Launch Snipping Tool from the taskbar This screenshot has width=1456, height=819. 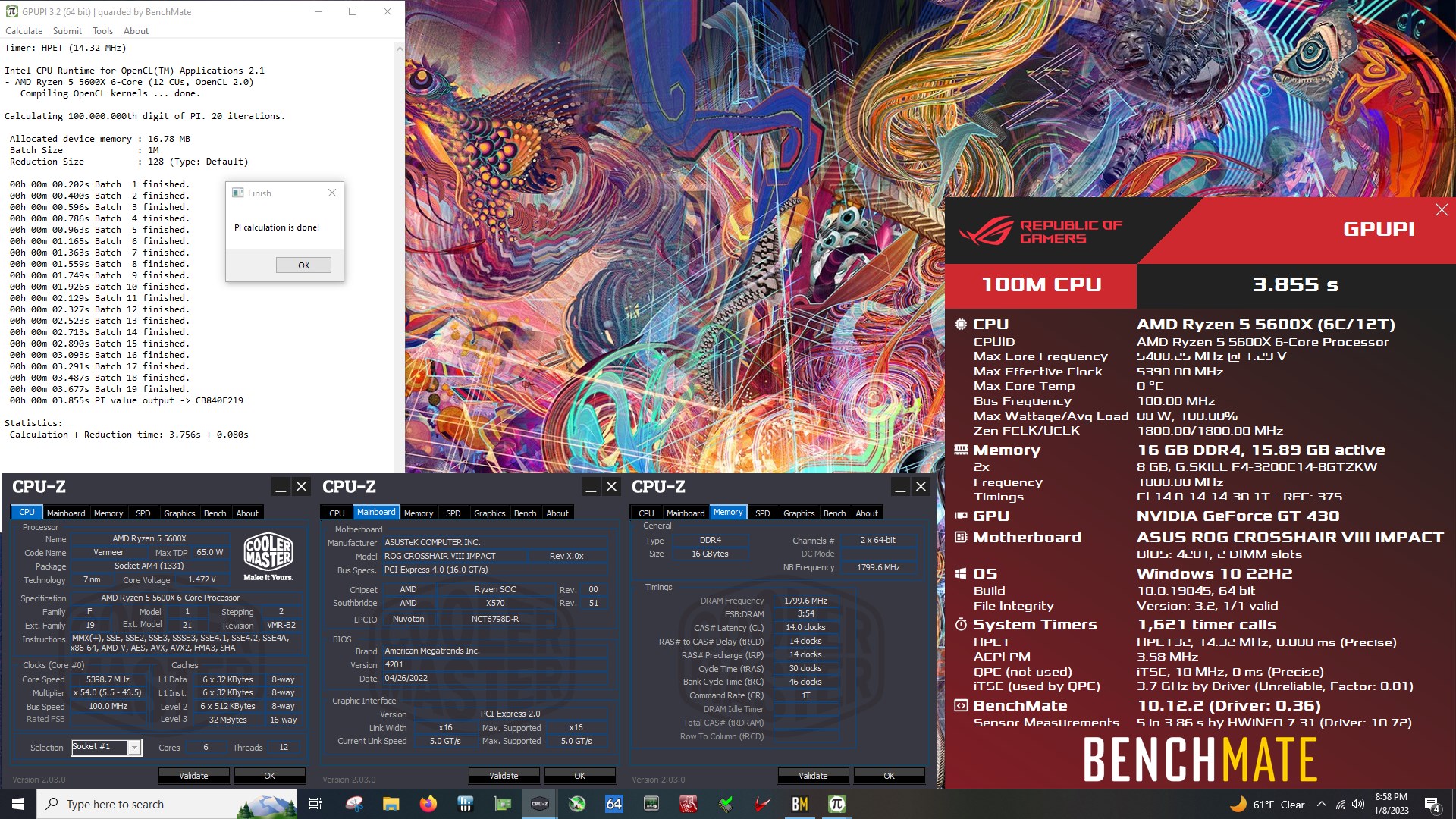pos(354,804)
